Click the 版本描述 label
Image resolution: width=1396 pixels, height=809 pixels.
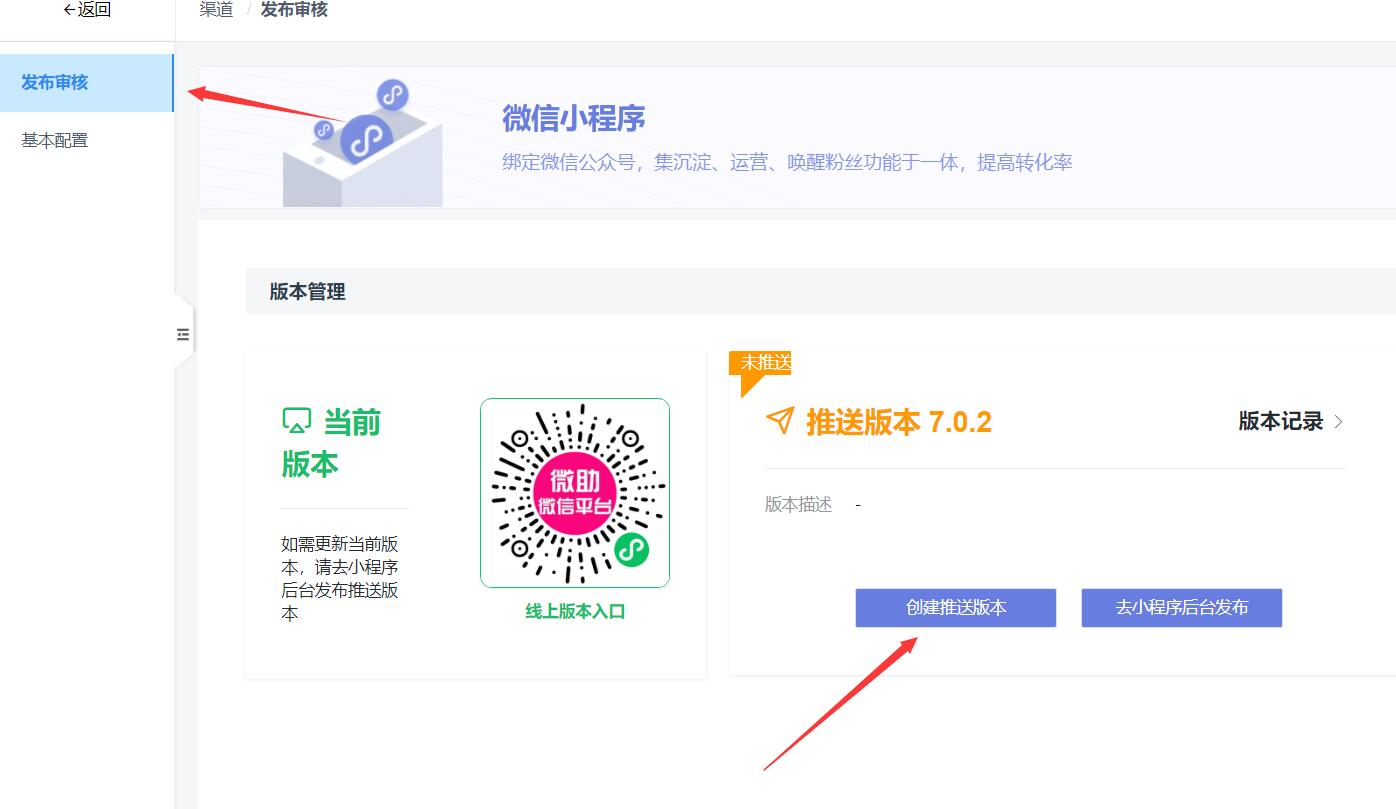point(798,505)
